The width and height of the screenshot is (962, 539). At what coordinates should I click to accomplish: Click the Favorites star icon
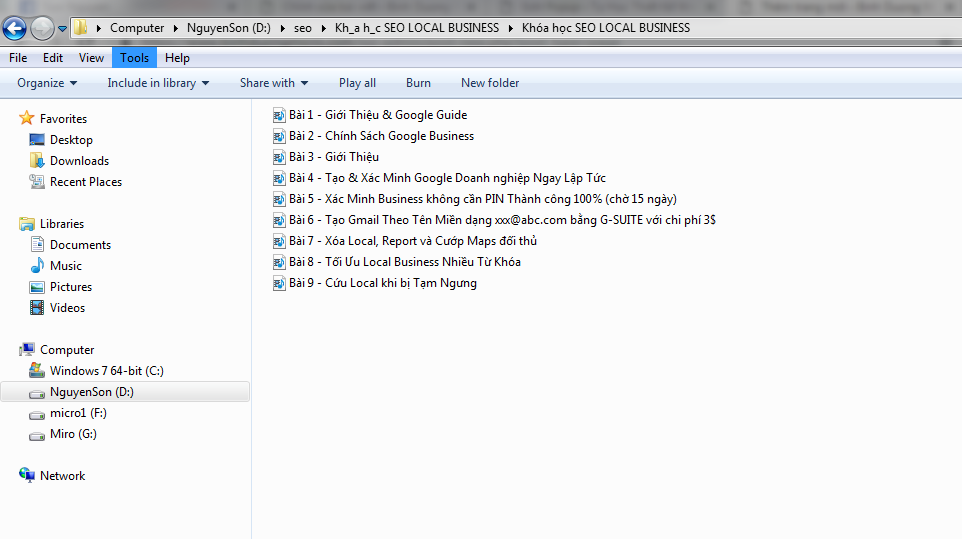click(26, 118)
